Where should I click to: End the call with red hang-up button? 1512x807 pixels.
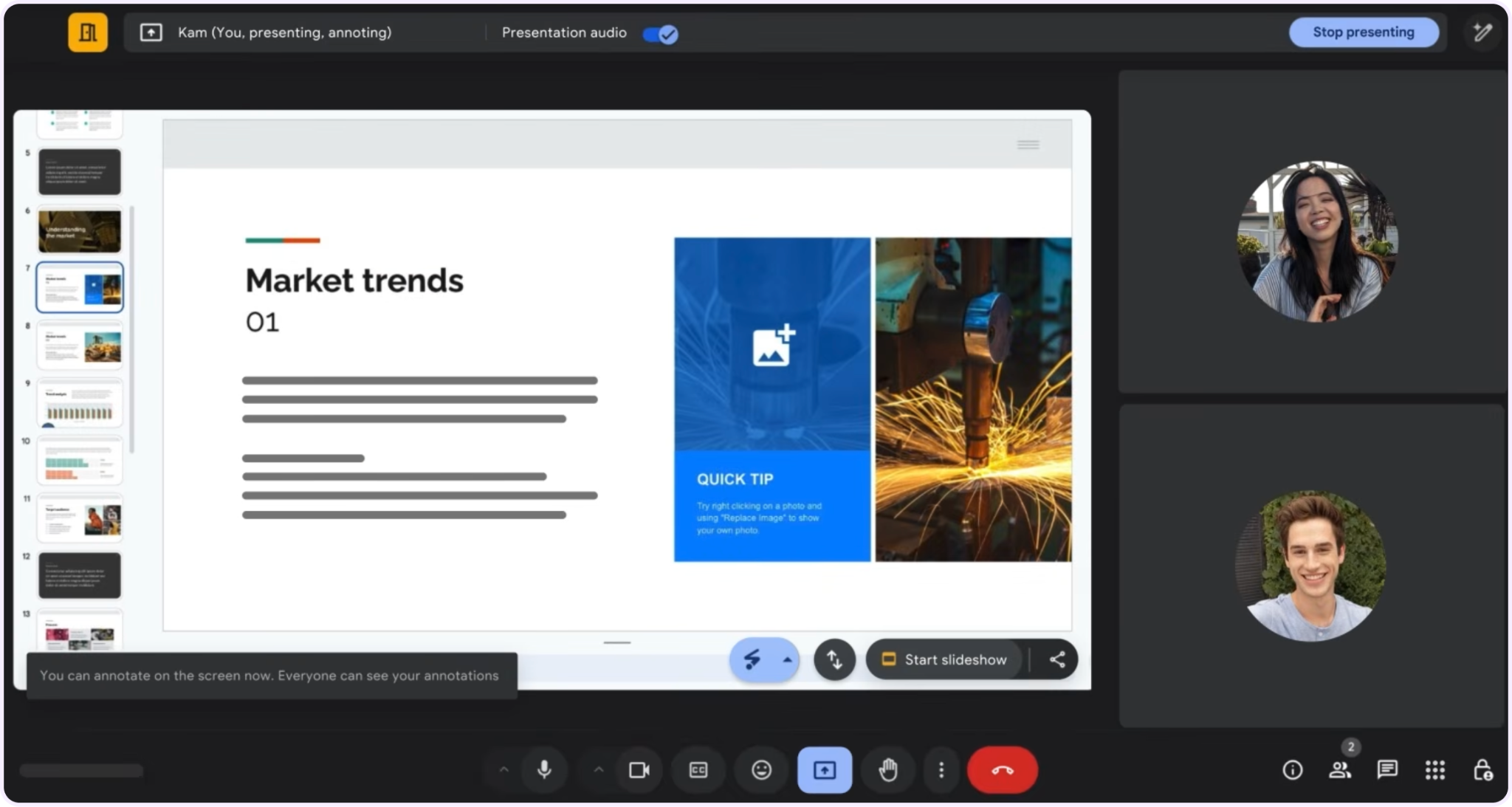[1003, 770]
